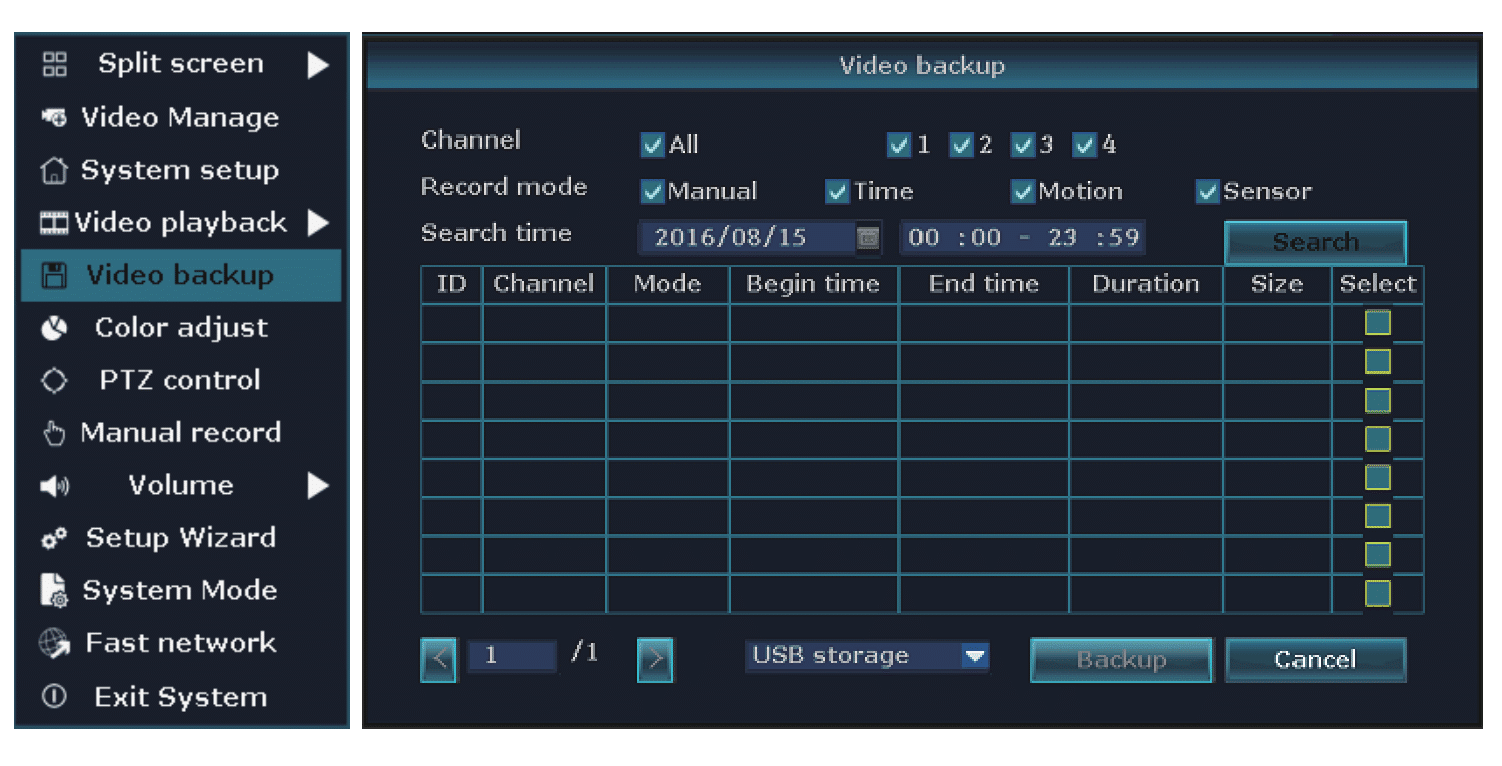1502x766 pixels.
Task: Click Cancel to close Video backup
Action: tap(1315, 659)
